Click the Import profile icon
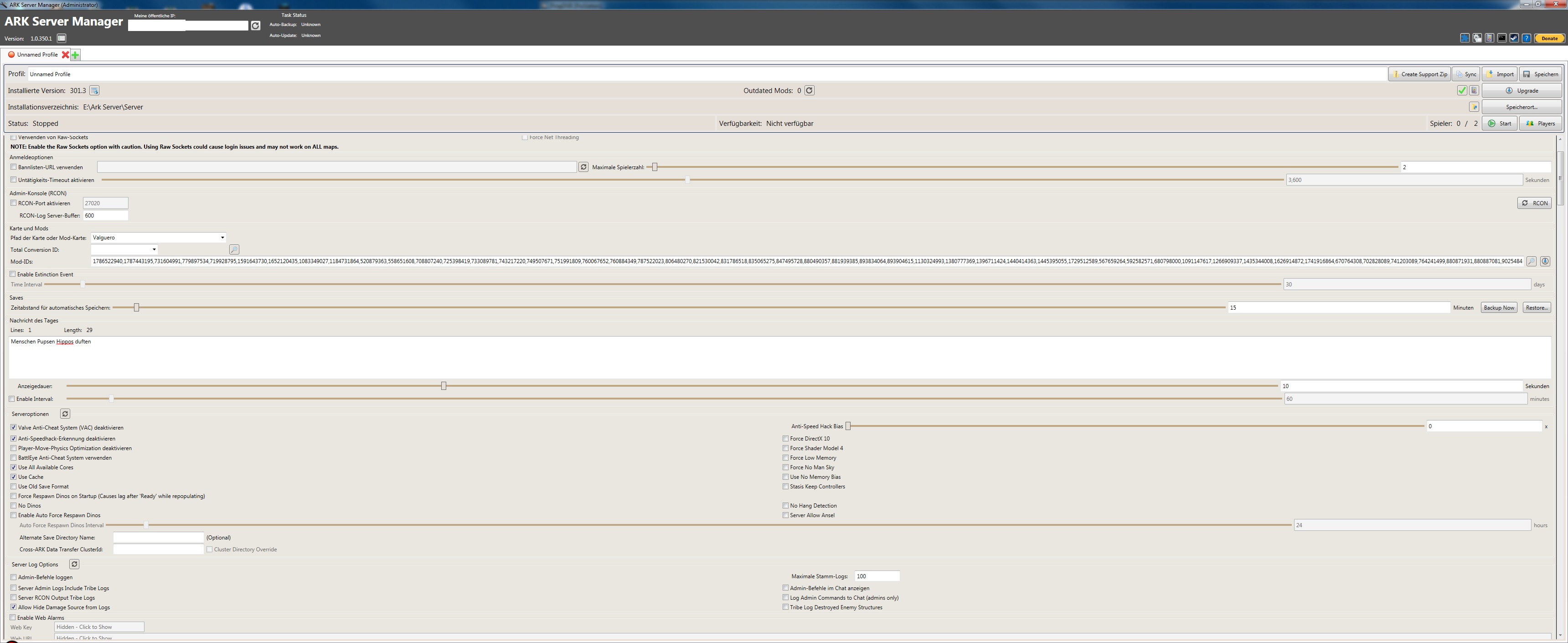 pyautogui.click(x=1499, y=73)
